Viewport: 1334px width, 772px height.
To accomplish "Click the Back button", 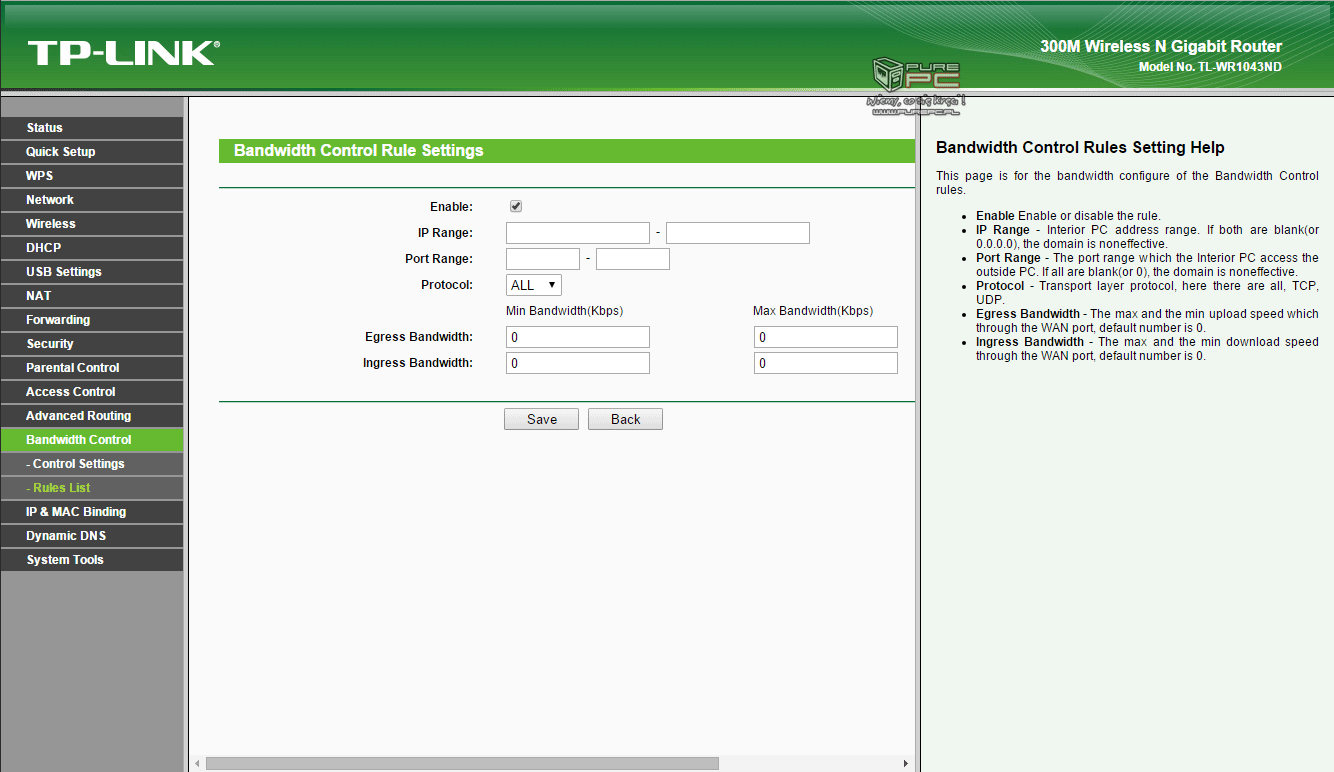I will 625,419.
